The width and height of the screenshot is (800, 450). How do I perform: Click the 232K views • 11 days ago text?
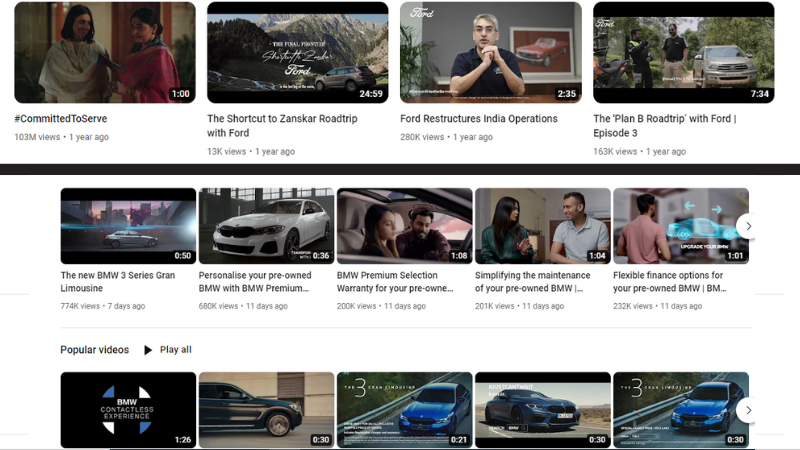658,306
